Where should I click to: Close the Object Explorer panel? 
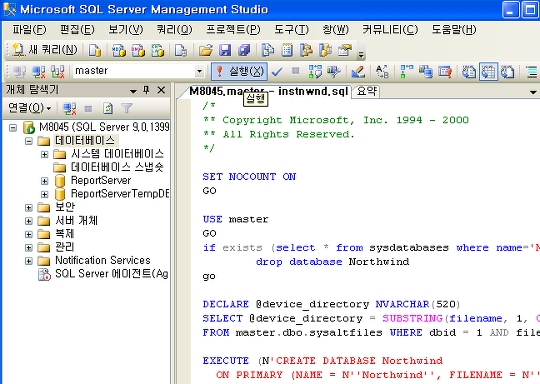pos(161,90)
